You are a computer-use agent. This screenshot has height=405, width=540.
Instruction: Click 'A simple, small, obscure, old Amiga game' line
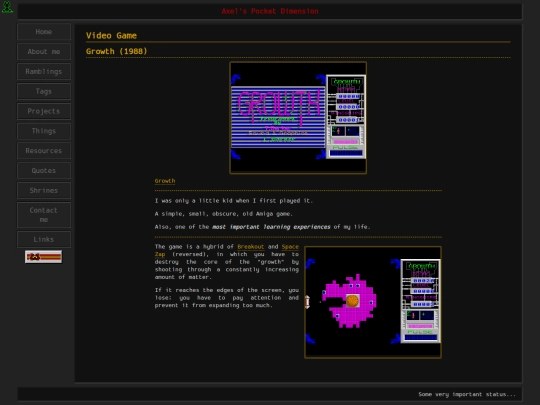click(224, 214)
